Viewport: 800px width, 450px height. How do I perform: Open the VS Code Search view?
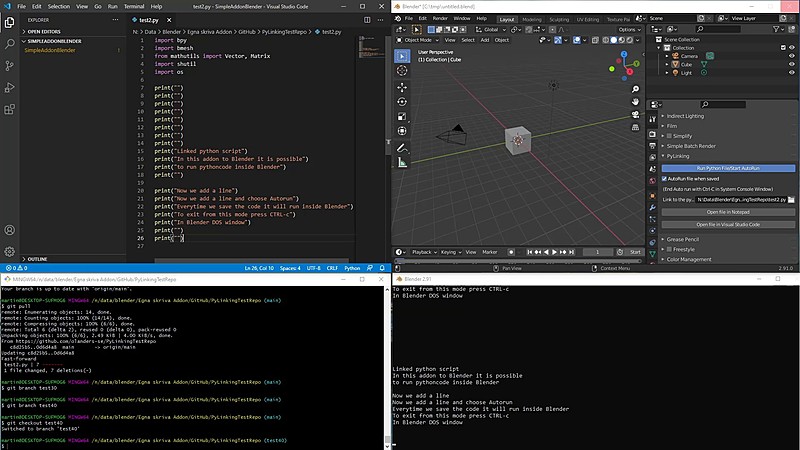click(9, 44)
